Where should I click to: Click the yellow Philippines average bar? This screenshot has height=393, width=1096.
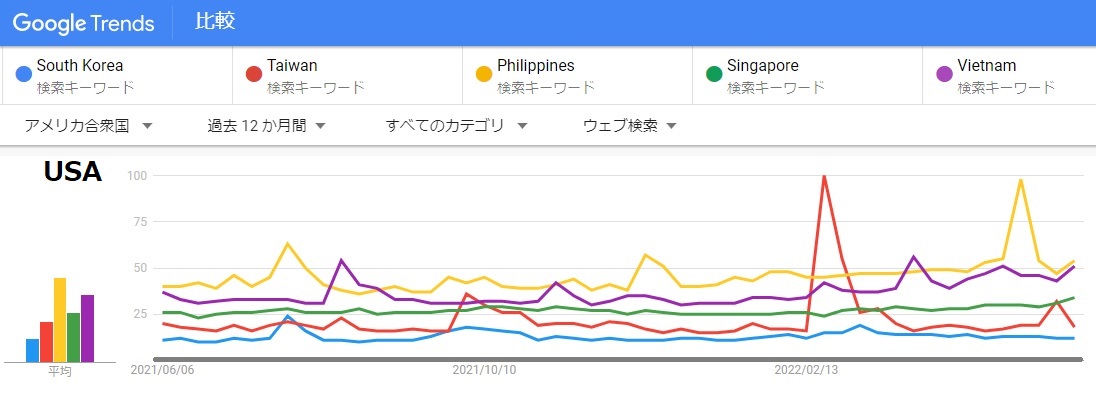(60, 320)
